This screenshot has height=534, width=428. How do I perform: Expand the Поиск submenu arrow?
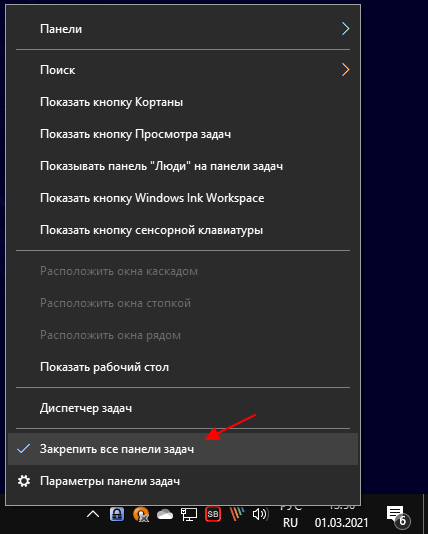(x=345, y=69)
